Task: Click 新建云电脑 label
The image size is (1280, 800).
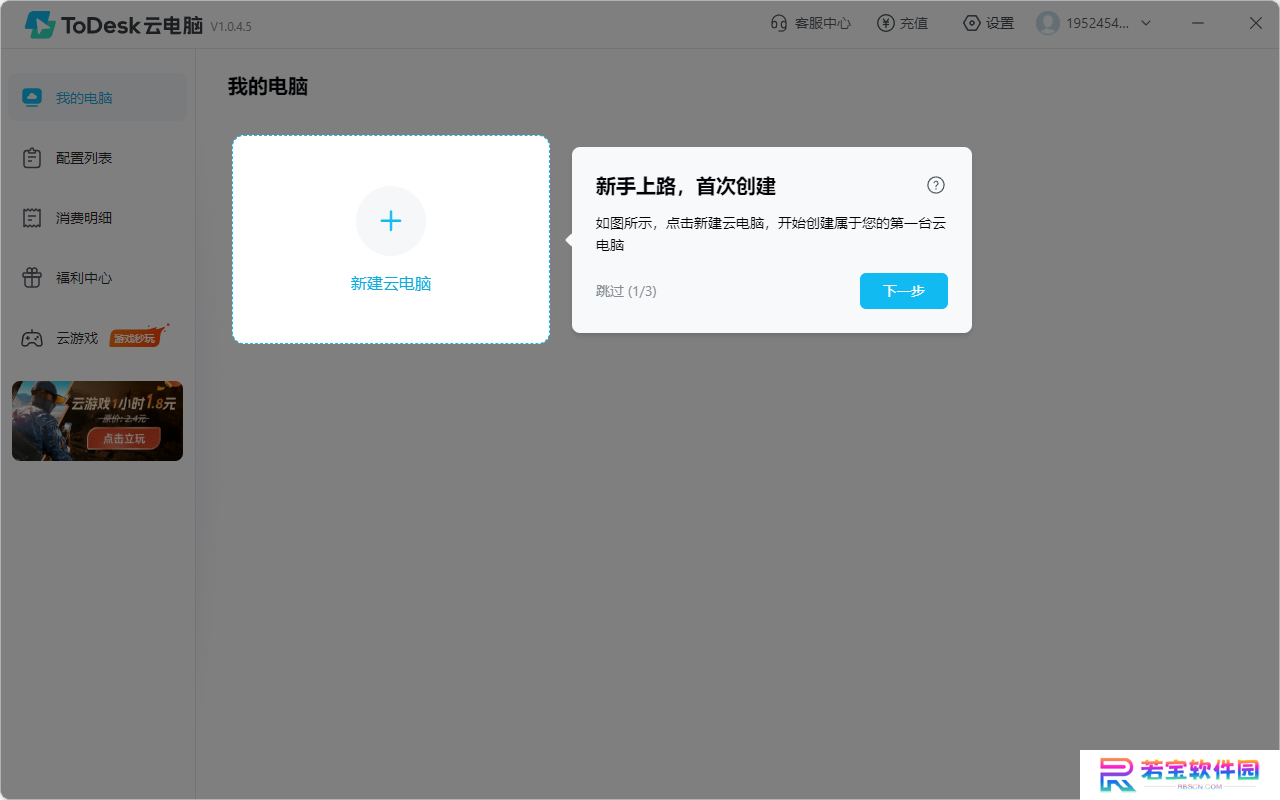Action: (x=391, y=284)
